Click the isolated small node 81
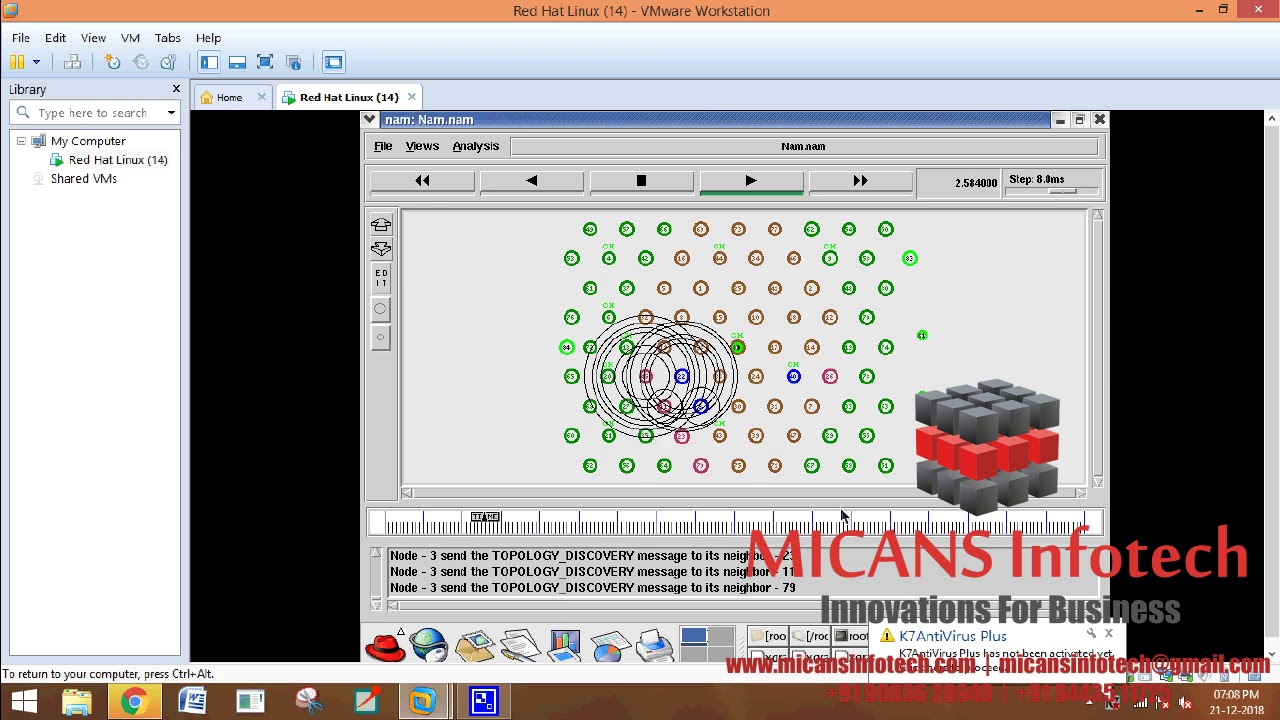The height and width of the screenshot is (720, 1280). point(922,336)
